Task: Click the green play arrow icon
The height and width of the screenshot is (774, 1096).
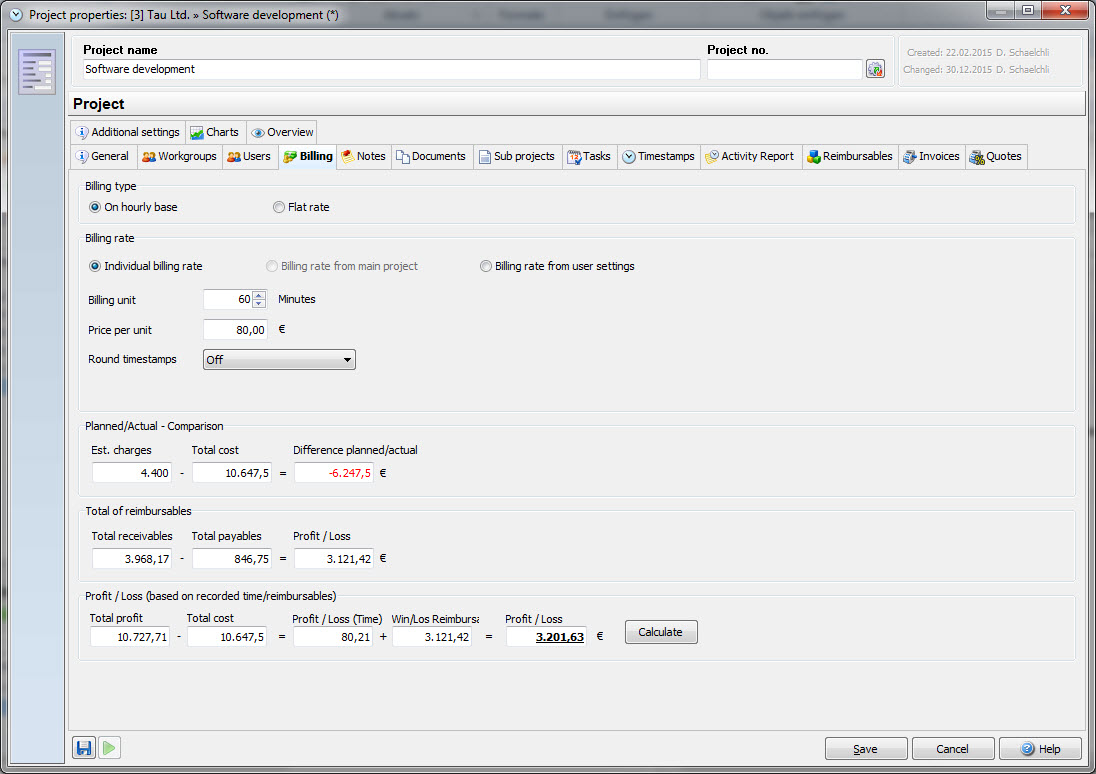Action: (x=110, y=748)
